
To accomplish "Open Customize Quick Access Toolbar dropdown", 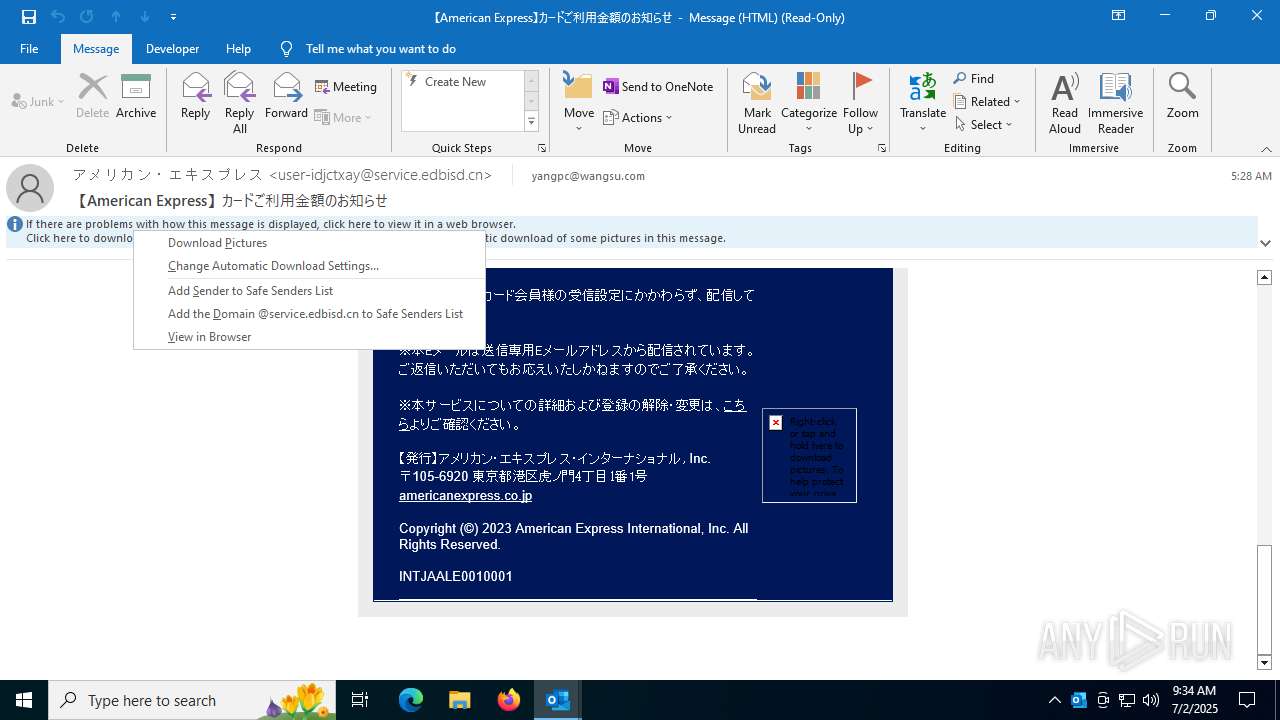I will point(173,17).
